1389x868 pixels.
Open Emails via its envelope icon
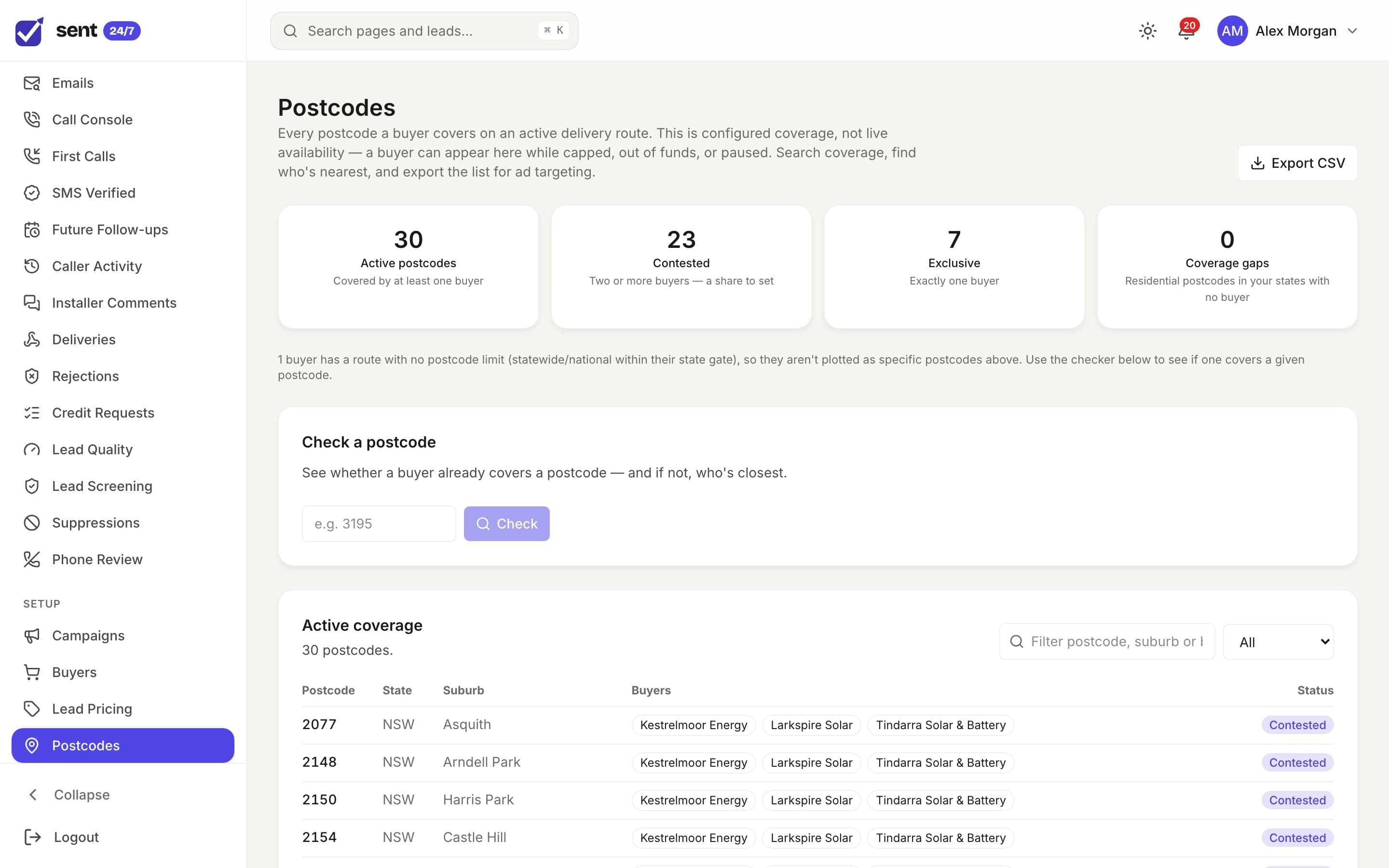(x=31, y=83)
